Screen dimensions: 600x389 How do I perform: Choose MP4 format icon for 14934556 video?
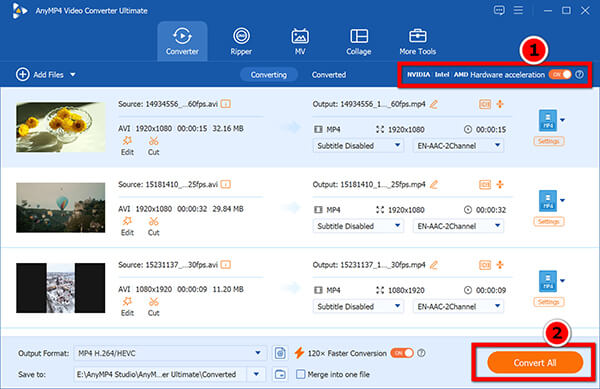pyautogui.click(x=548, y=120)
